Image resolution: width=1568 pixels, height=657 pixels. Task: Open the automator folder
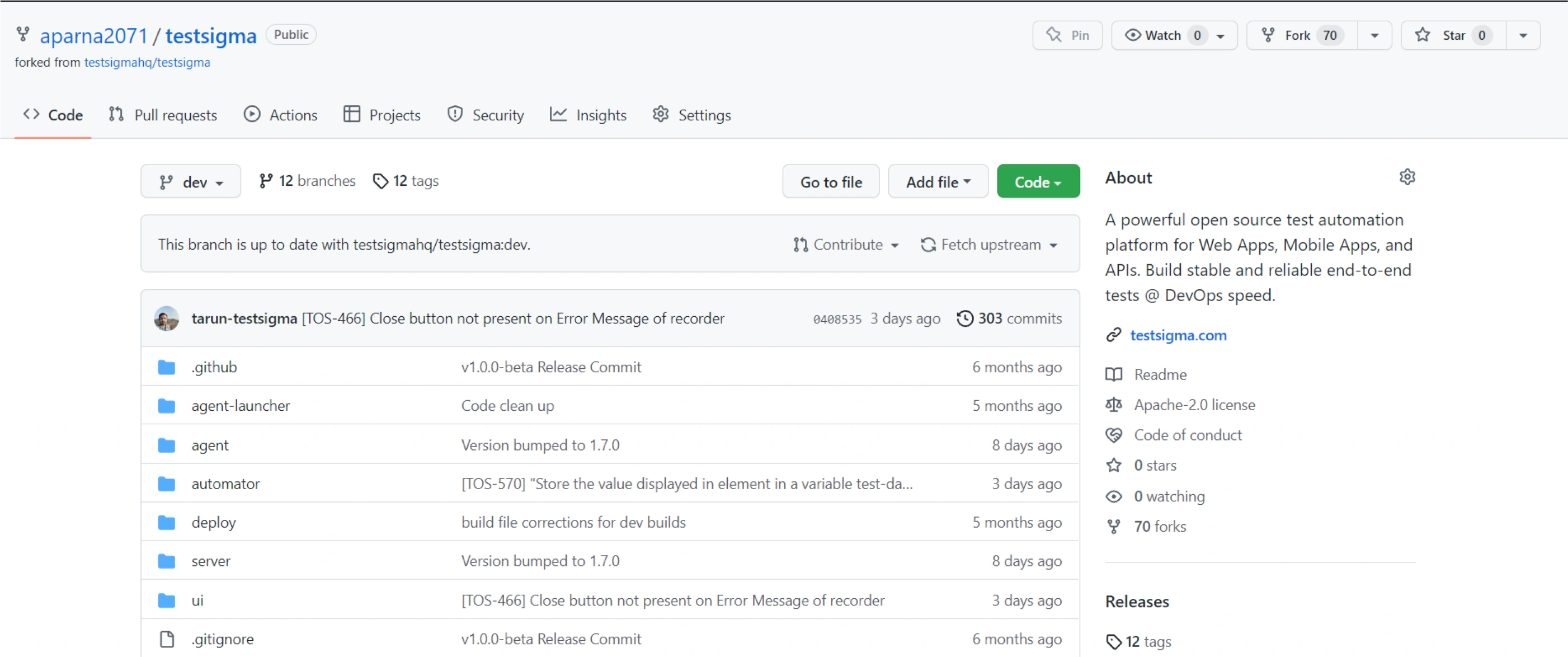click(x=225, y=484)
